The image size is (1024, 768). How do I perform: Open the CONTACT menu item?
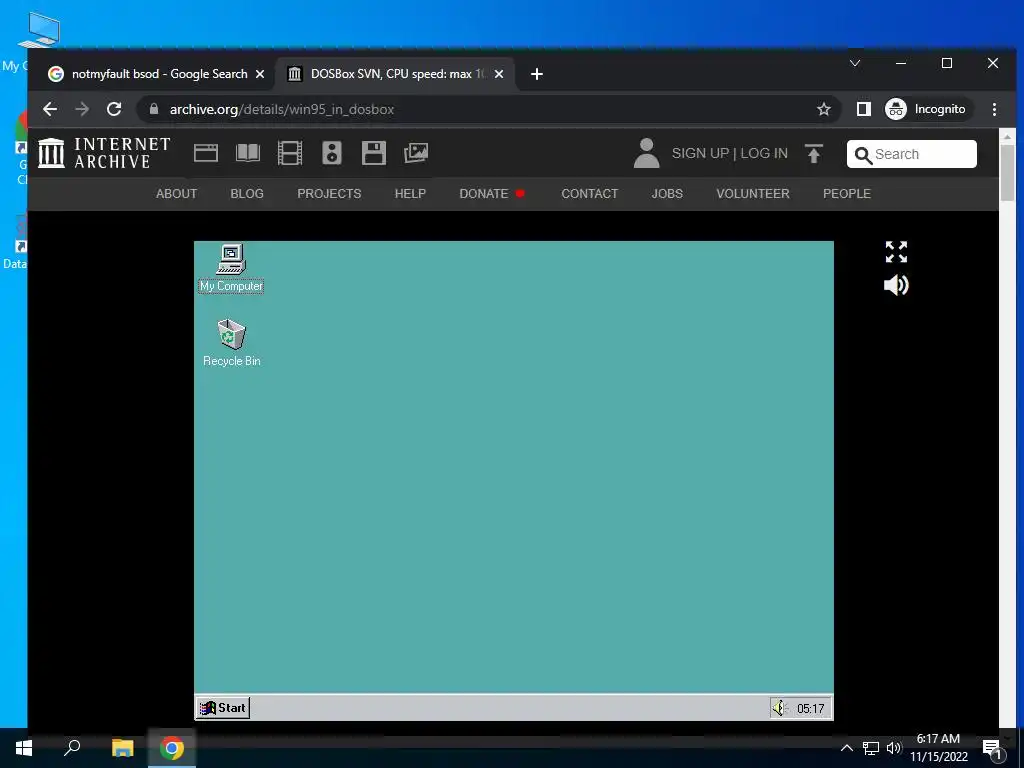pos(590,194)
